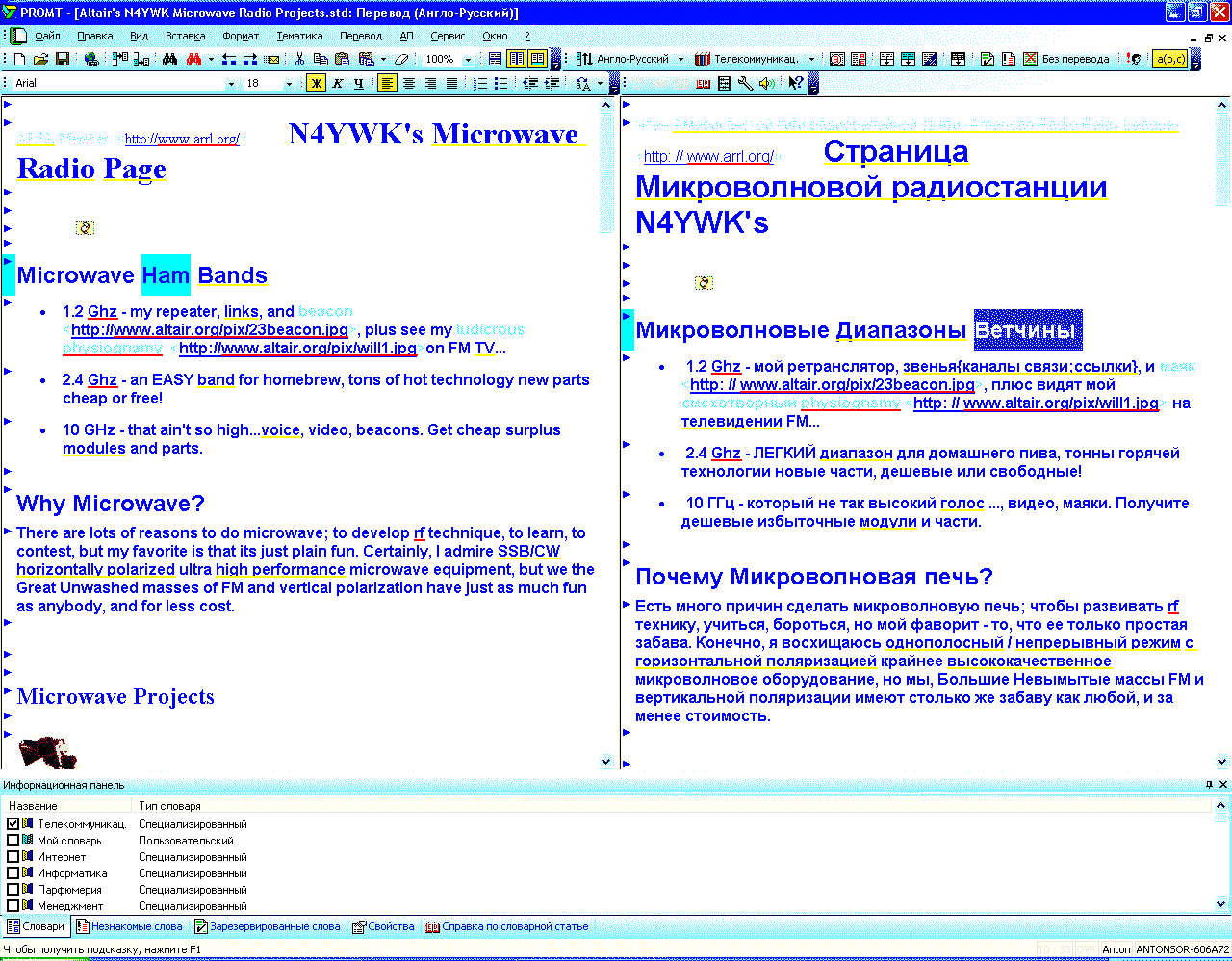Follow the http://www.arrl.org/ link in source pane

(182, 140)
